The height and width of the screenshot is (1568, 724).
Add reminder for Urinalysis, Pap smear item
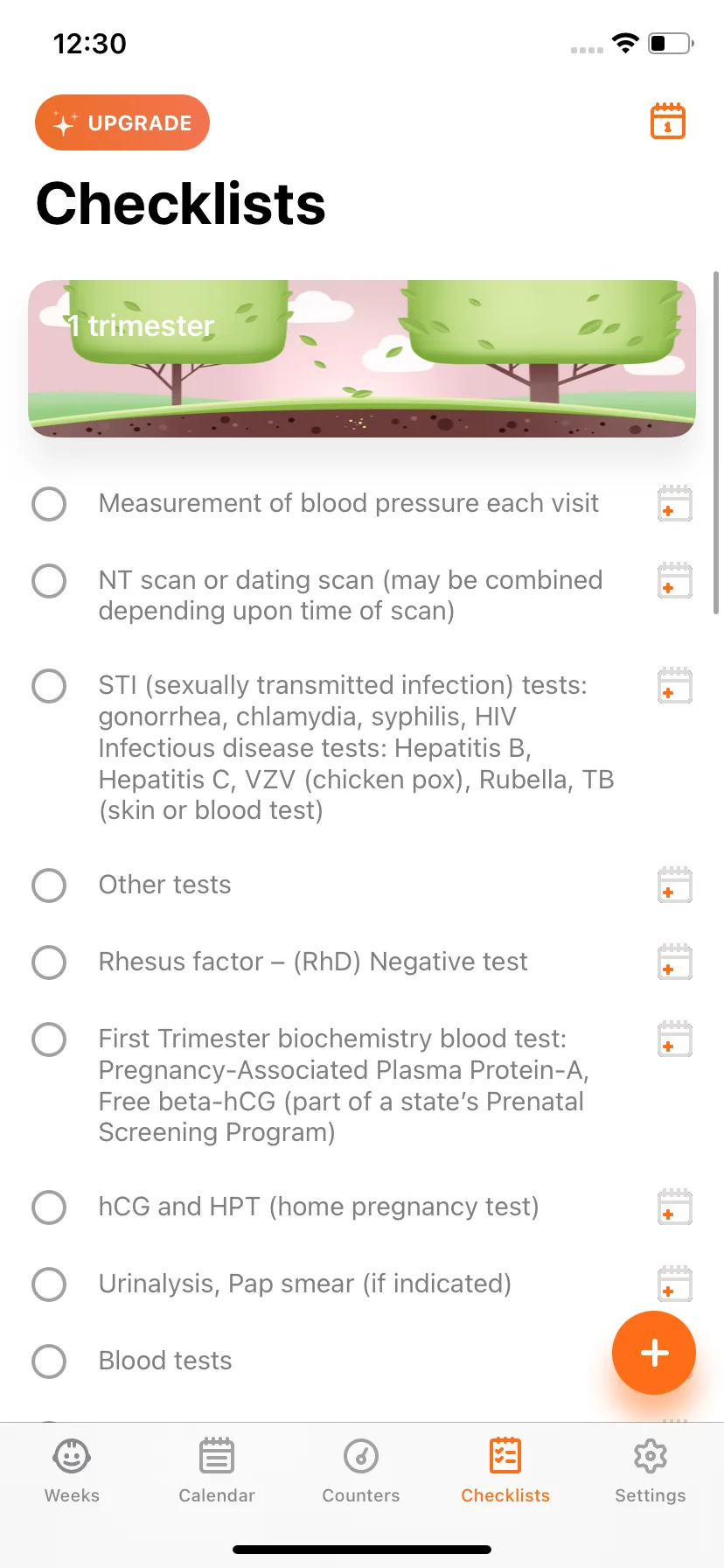coord(675,1284)
